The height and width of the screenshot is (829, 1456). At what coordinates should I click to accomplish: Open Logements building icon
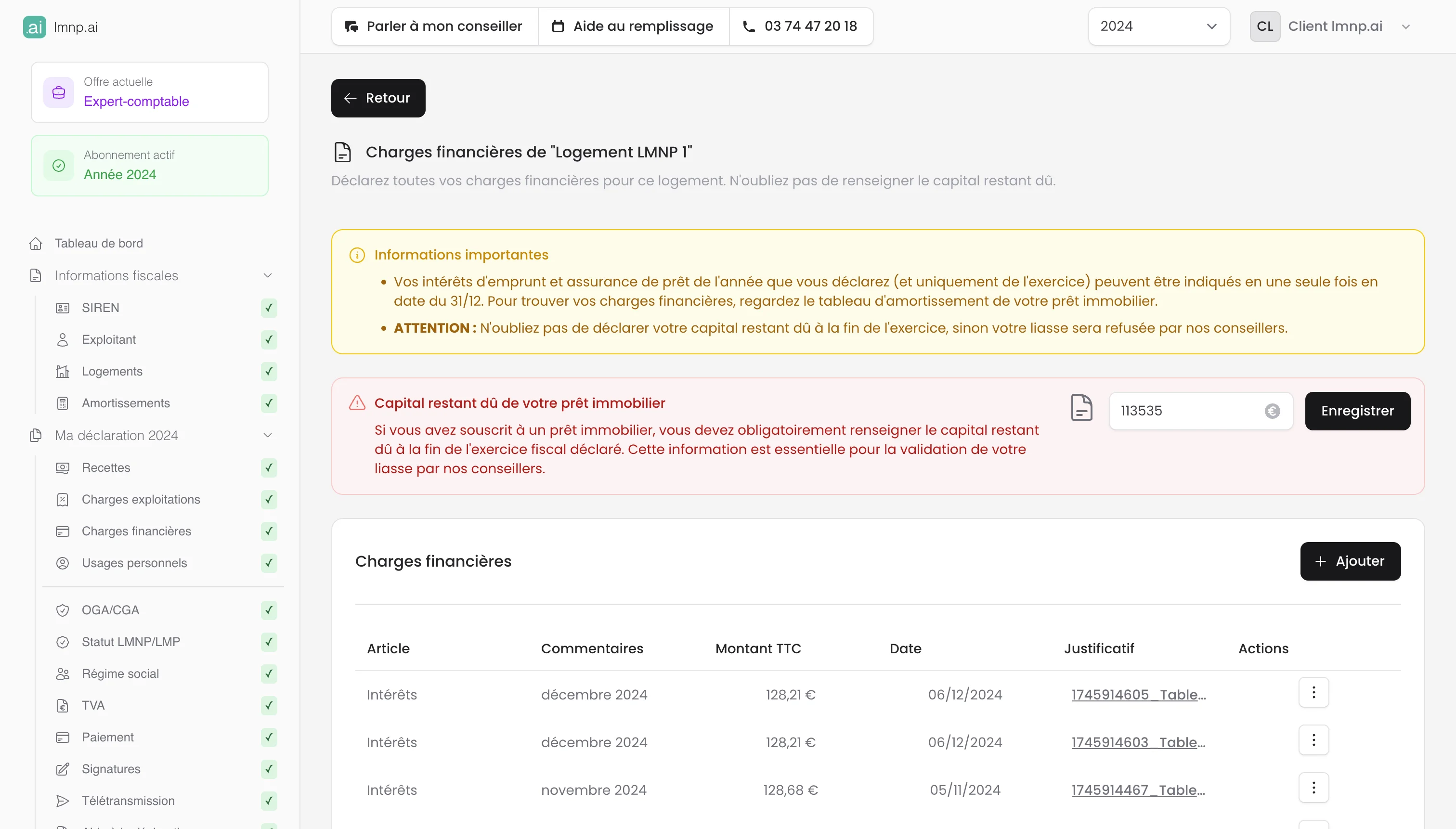[63, 371]
